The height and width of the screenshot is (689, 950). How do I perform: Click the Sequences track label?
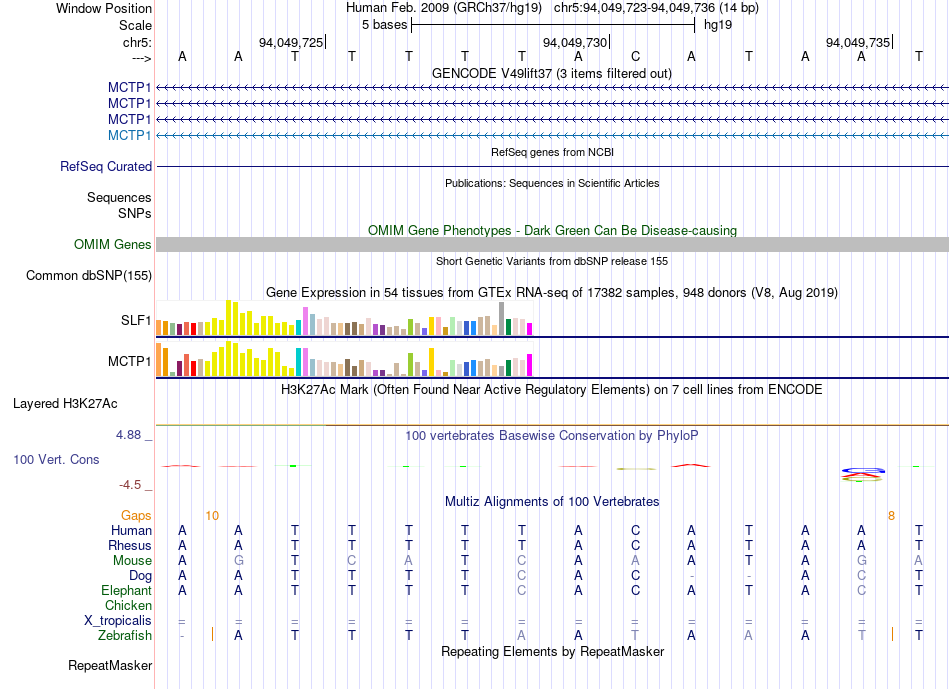[119, 198]
